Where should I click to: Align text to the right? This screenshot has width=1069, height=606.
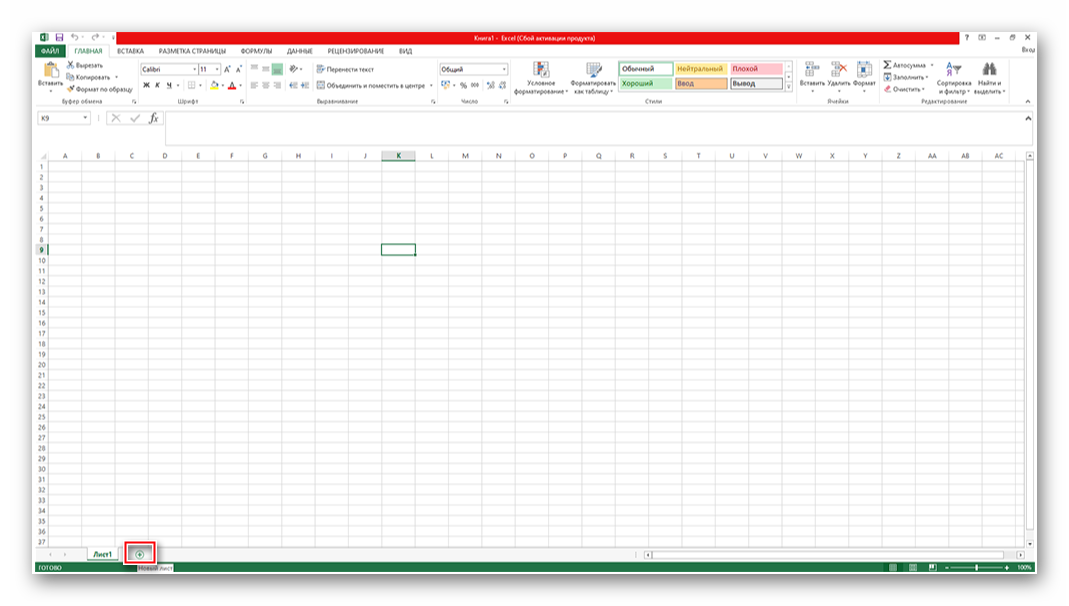tap(277, 86)
